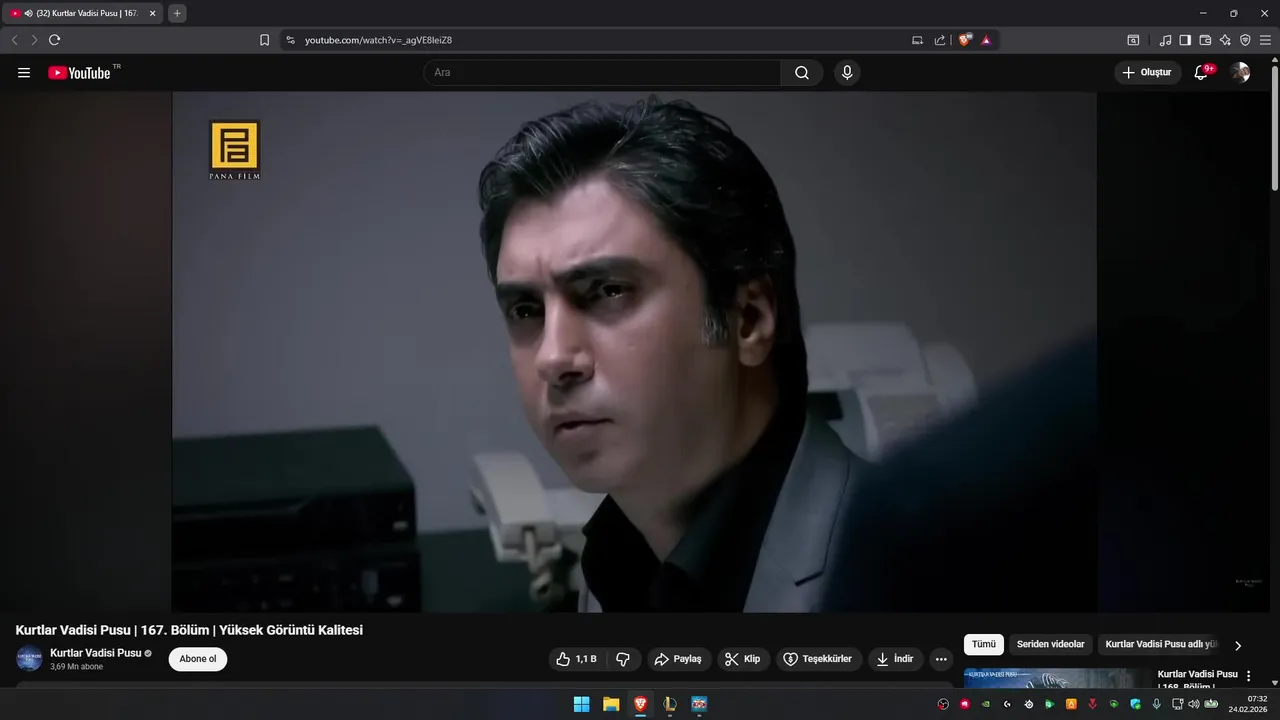Screen dimensions: 1280x720
Task: Show next filter chips with arrow
Action: [1238, 646]
